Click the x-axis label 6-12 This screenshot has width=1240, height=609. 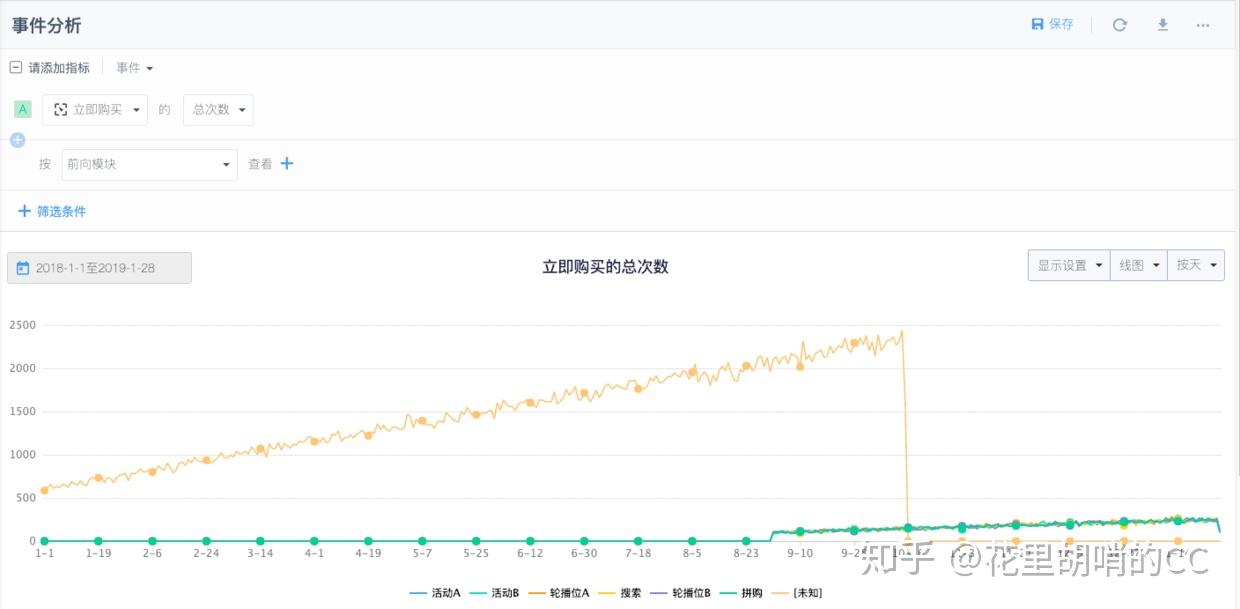pos(530,553)
